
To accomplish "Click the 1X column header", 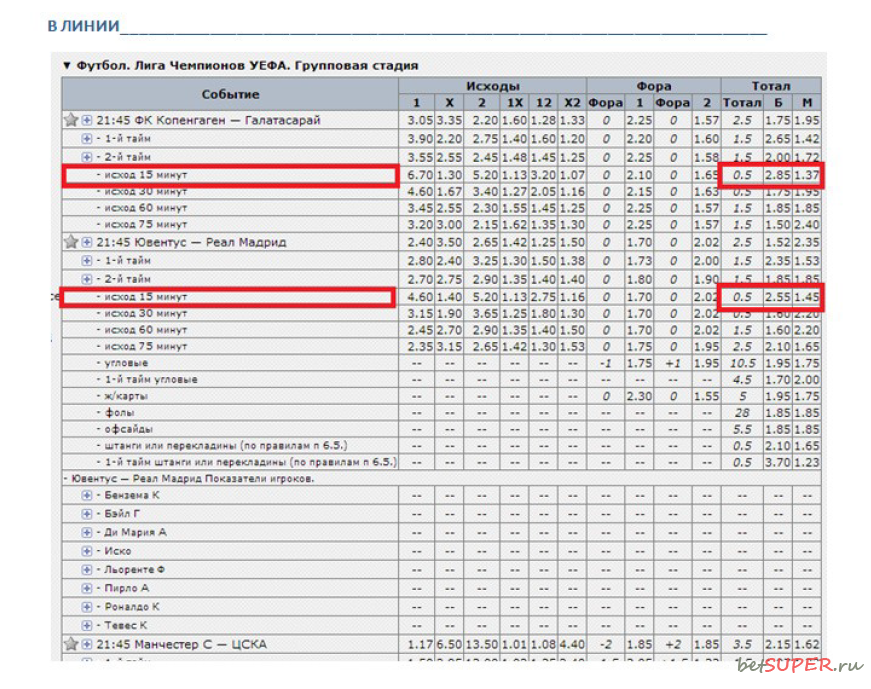I will 515,102.
